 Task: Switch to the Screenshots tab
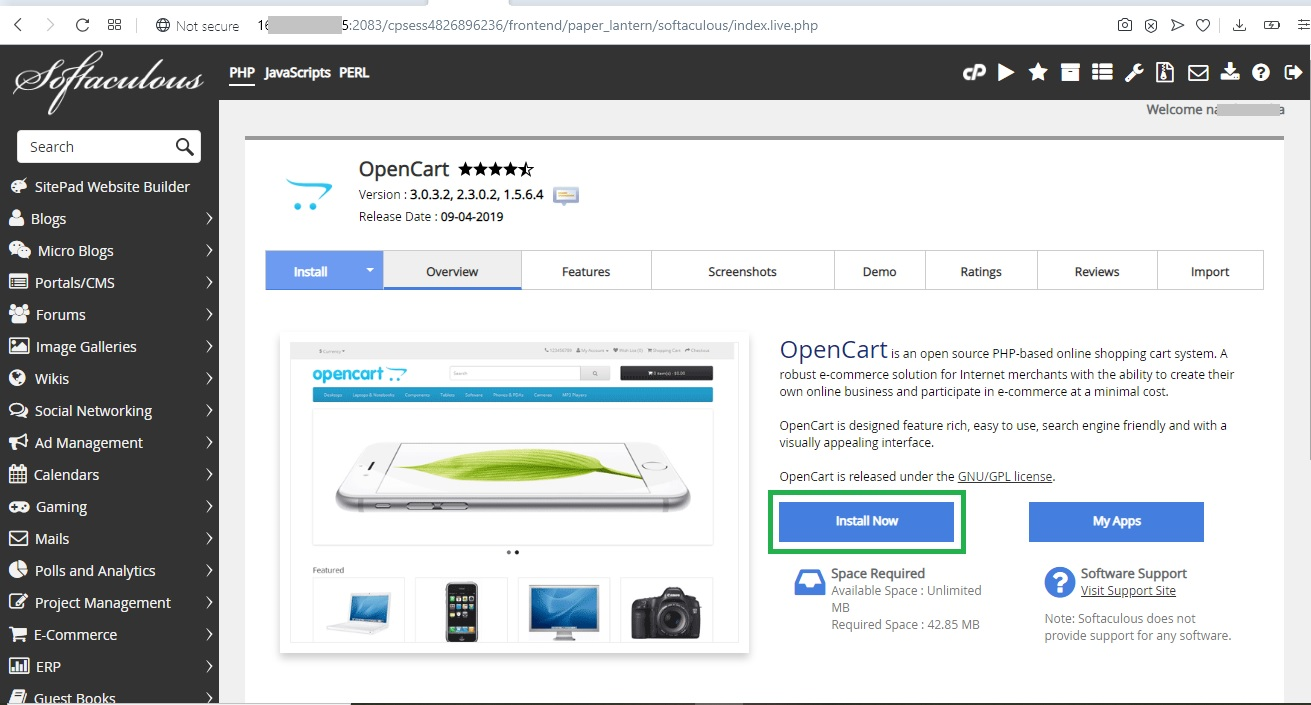742,271
